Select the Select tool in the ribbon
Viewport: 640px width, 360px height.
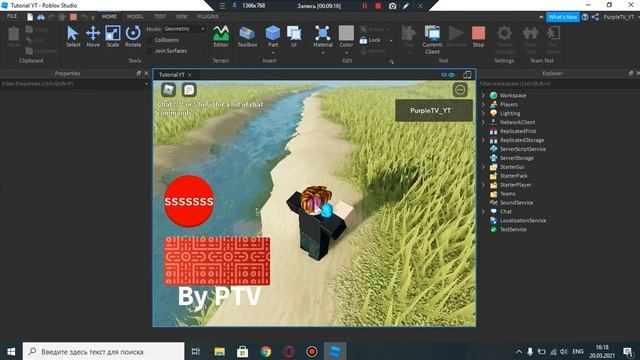pos(73,36)
